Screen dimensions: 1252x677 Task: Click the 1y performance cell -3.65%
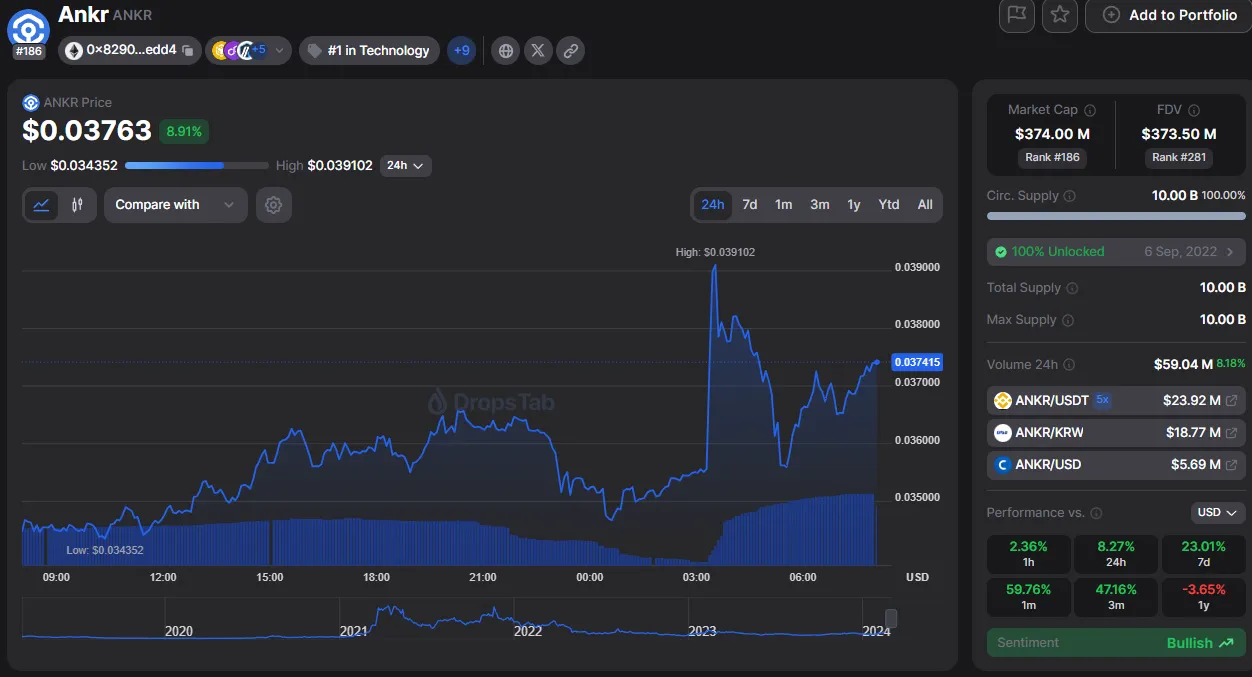pos(1203,597)
